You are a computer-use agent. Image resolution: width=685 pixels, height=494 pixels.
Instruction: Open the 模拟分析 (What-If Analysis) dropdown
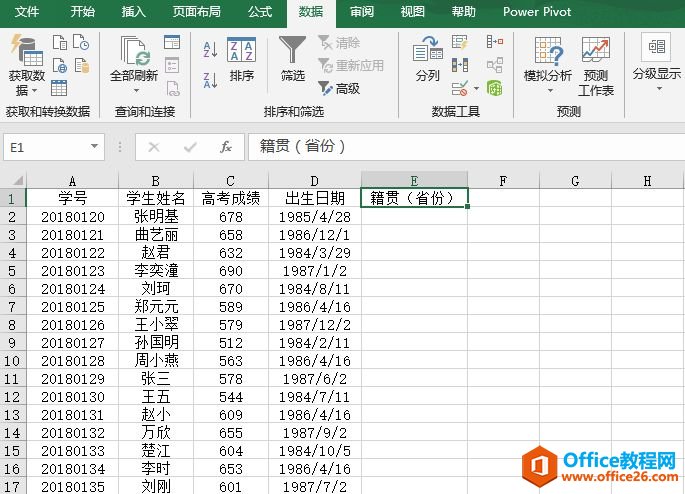548,65
